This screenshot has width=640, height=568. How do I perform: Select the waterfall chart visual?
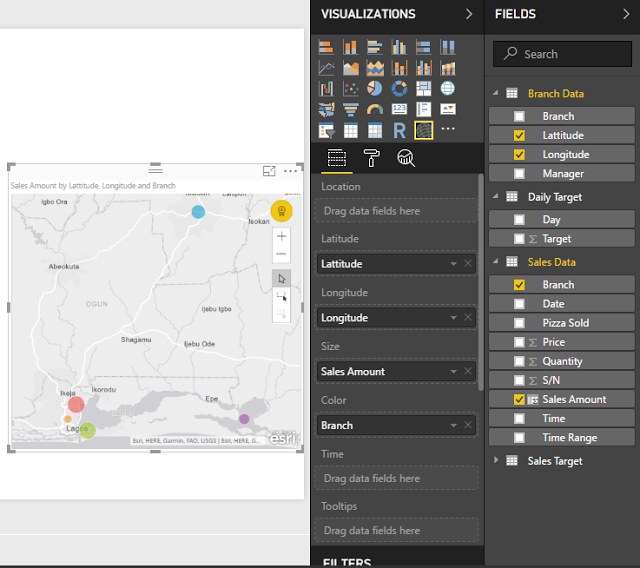tap(326, 88)
